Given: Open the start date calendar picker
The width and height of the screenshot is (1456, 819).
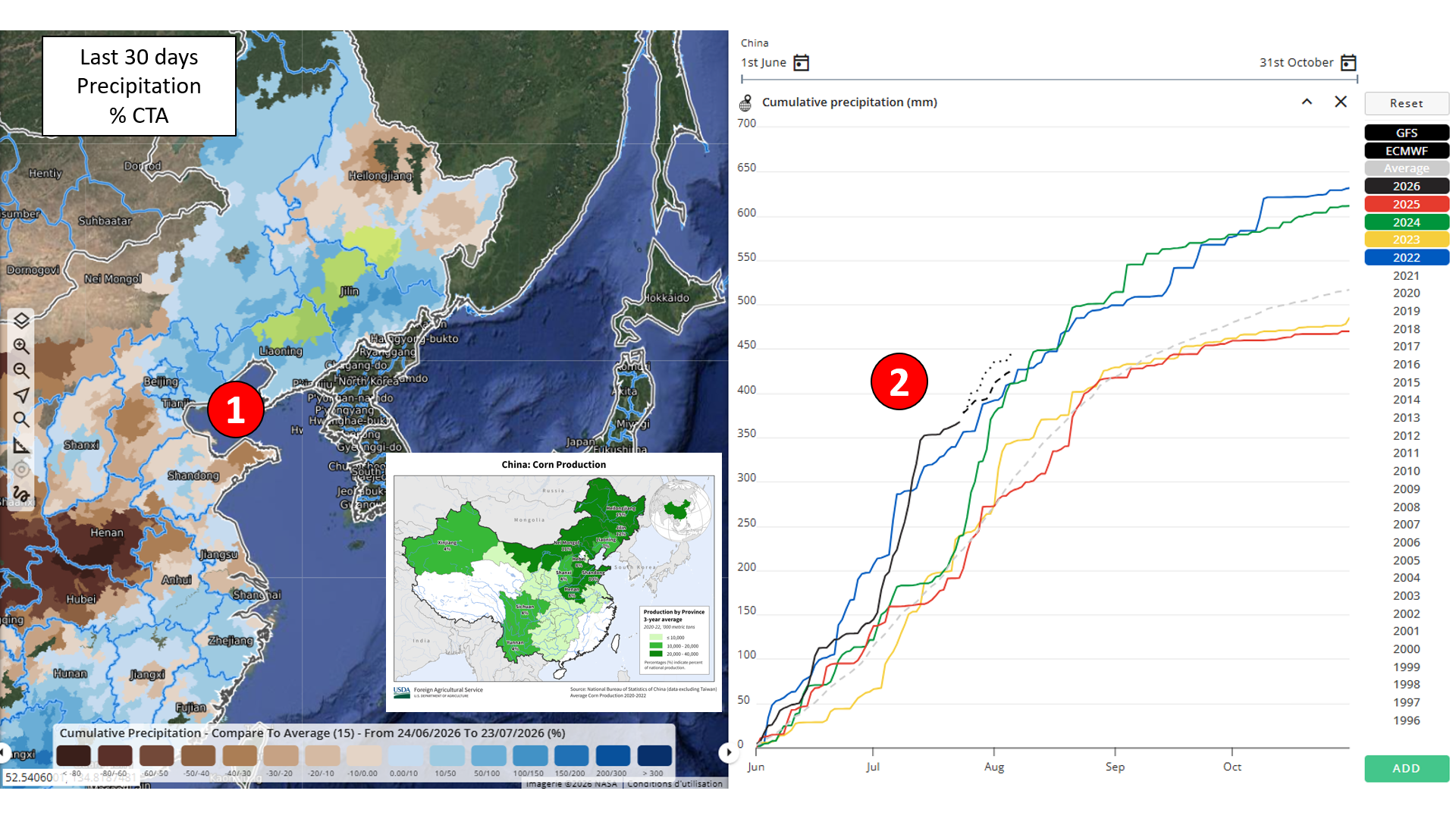Looking at the screenshot, I should (x=801, y=63).
